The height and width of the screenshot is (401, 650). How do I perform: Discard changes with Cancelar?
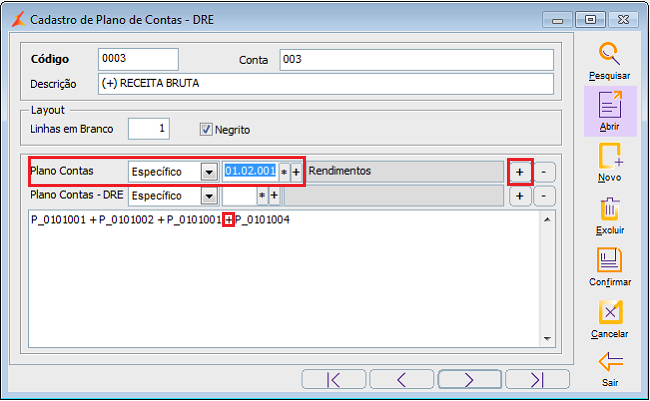(610, 319)
